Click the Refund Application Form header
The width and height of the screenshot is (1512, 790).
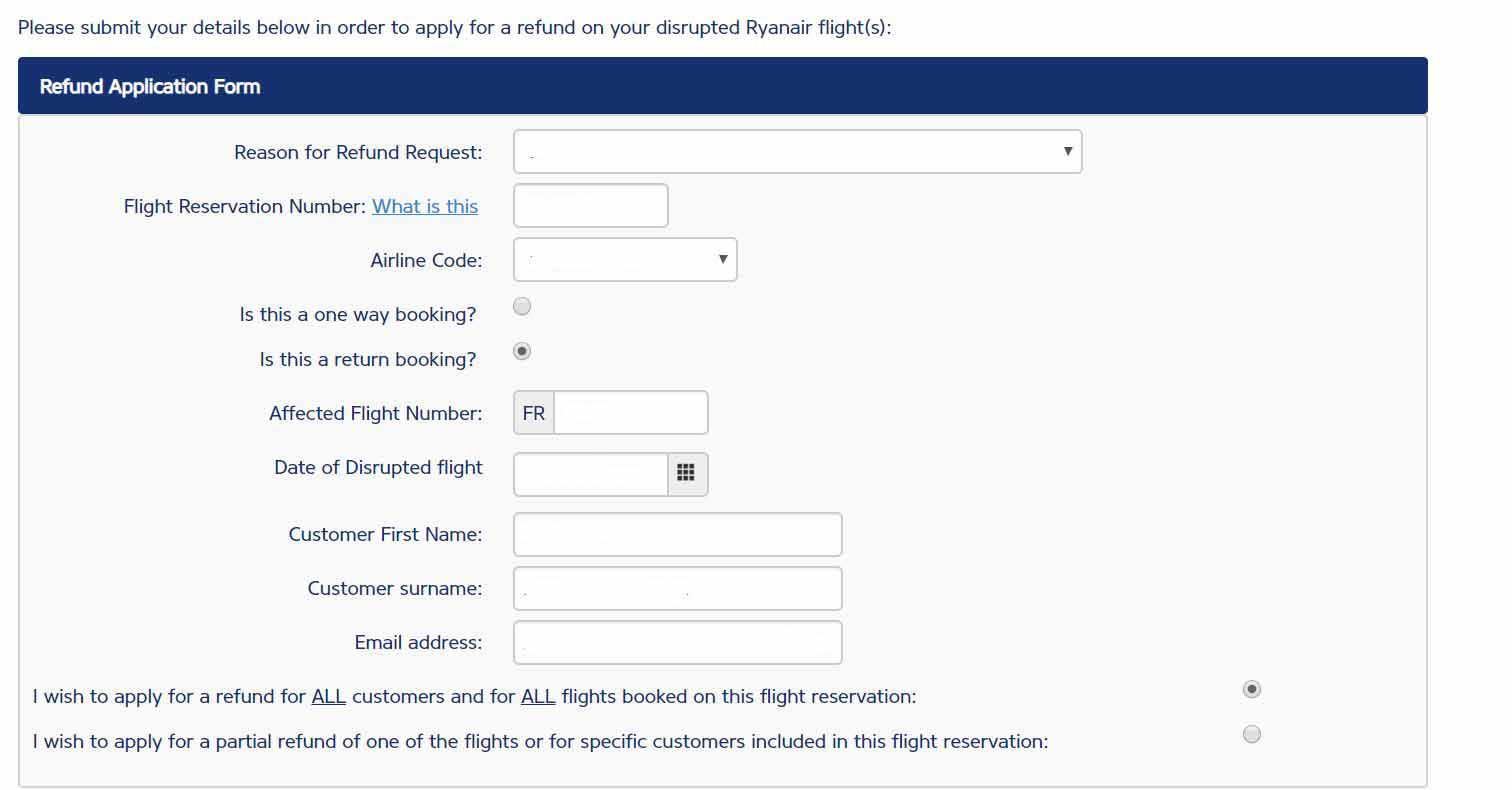point(149,86)
